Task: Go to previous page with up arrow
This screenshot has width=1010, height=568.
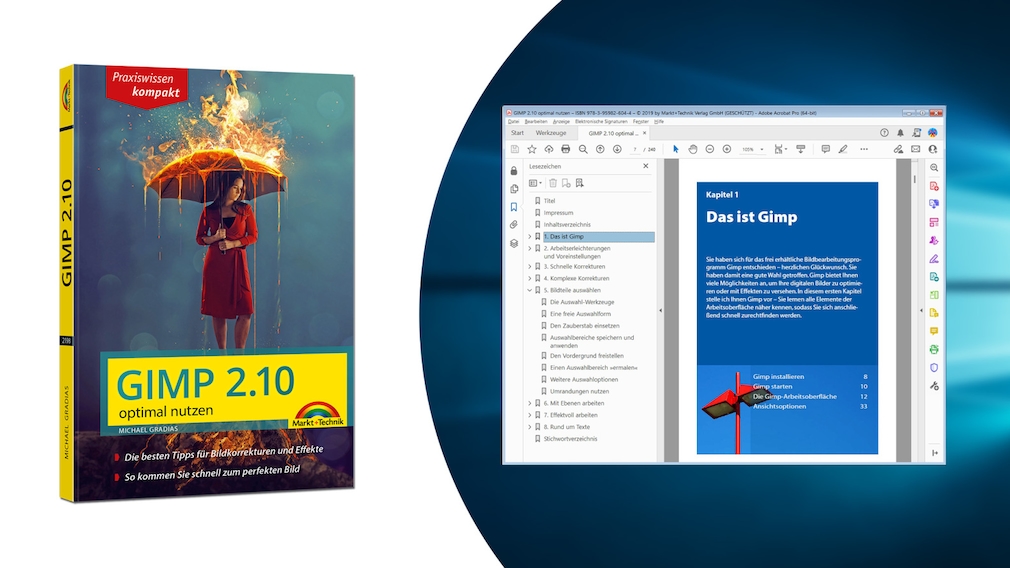Action: [x=600, y=149]
